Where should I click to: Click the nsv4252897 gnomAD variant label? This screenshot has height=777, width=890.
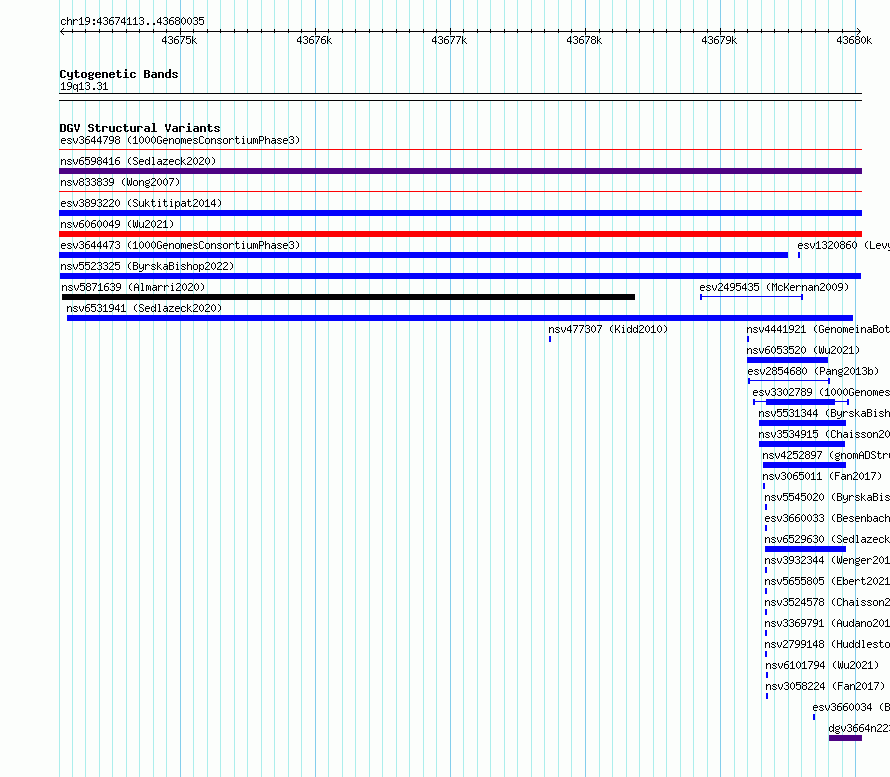[826, 455]
